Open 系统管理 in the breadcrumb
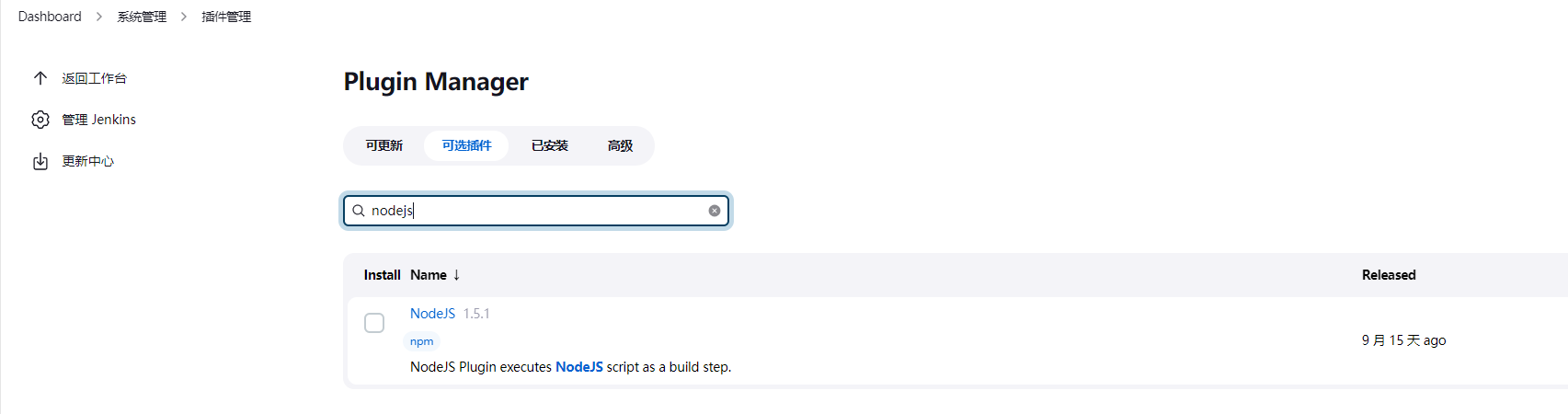This screenshot has height=414, width=1568. pyautogui.click(x=142, y=17)
